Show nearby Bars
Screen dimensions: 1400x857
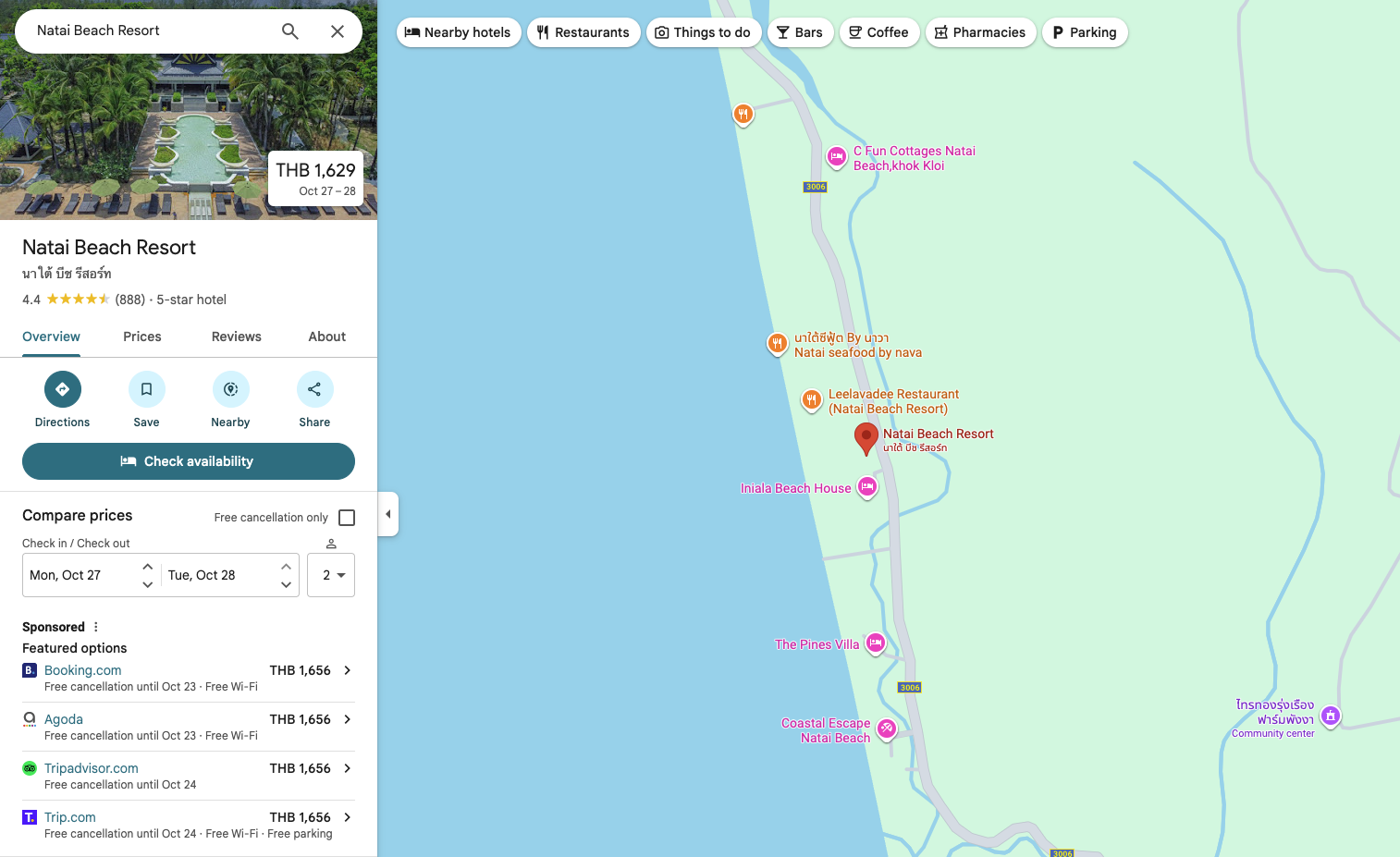pos(801,32)
